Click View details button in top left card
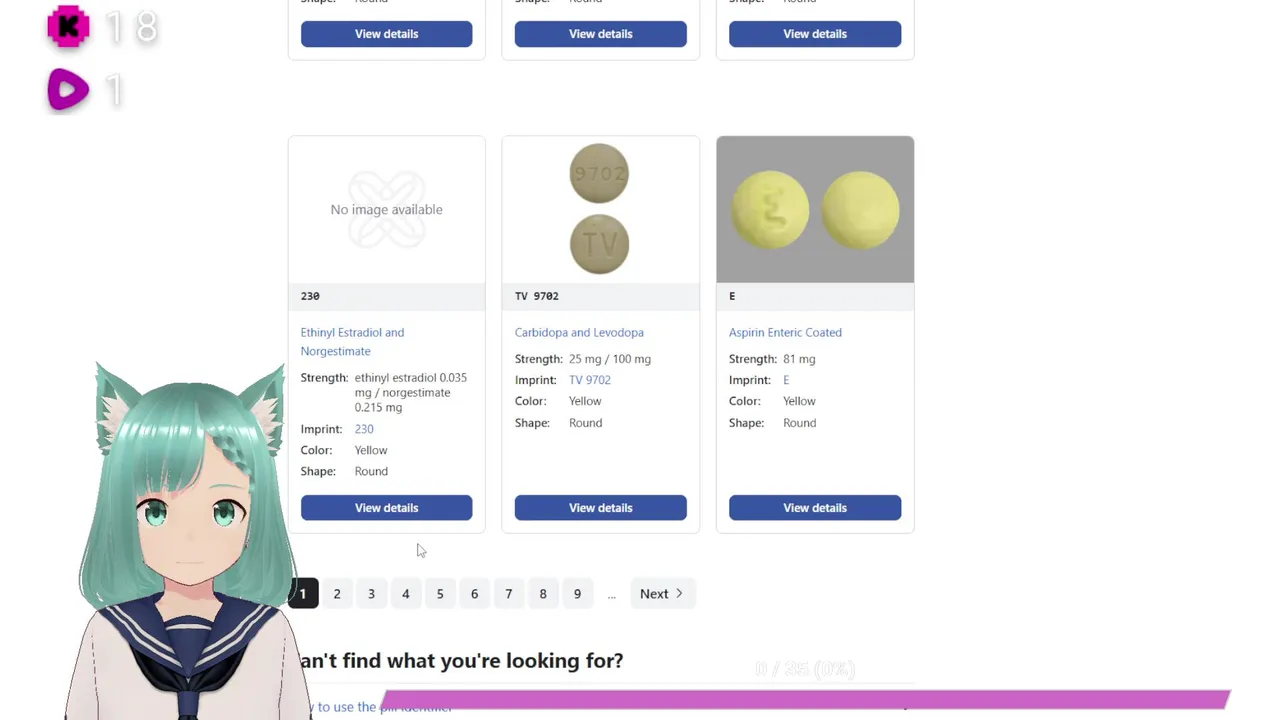 tap(386, 34)
